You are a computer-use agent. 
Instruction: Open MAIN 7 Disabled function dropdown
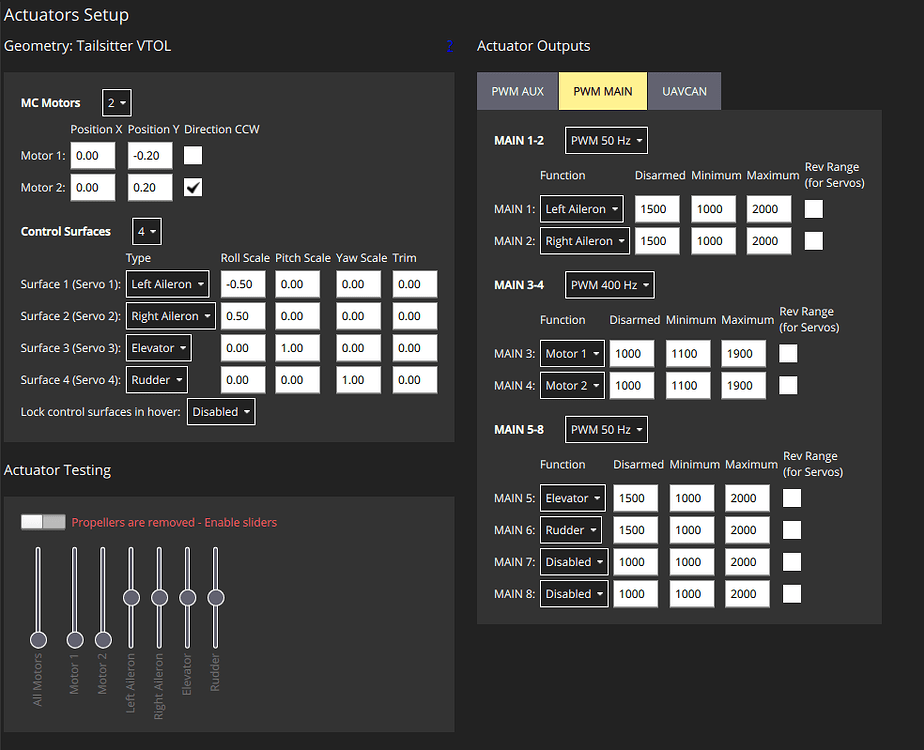pyautogui.click(x=574, y=561)
